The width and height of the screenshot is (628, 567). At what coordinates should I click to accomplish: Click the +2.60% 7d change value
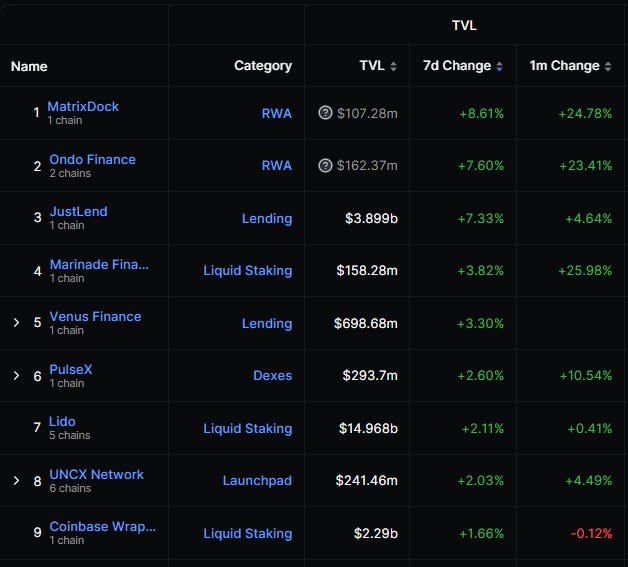pyautogui.click(x=481, y=376)
